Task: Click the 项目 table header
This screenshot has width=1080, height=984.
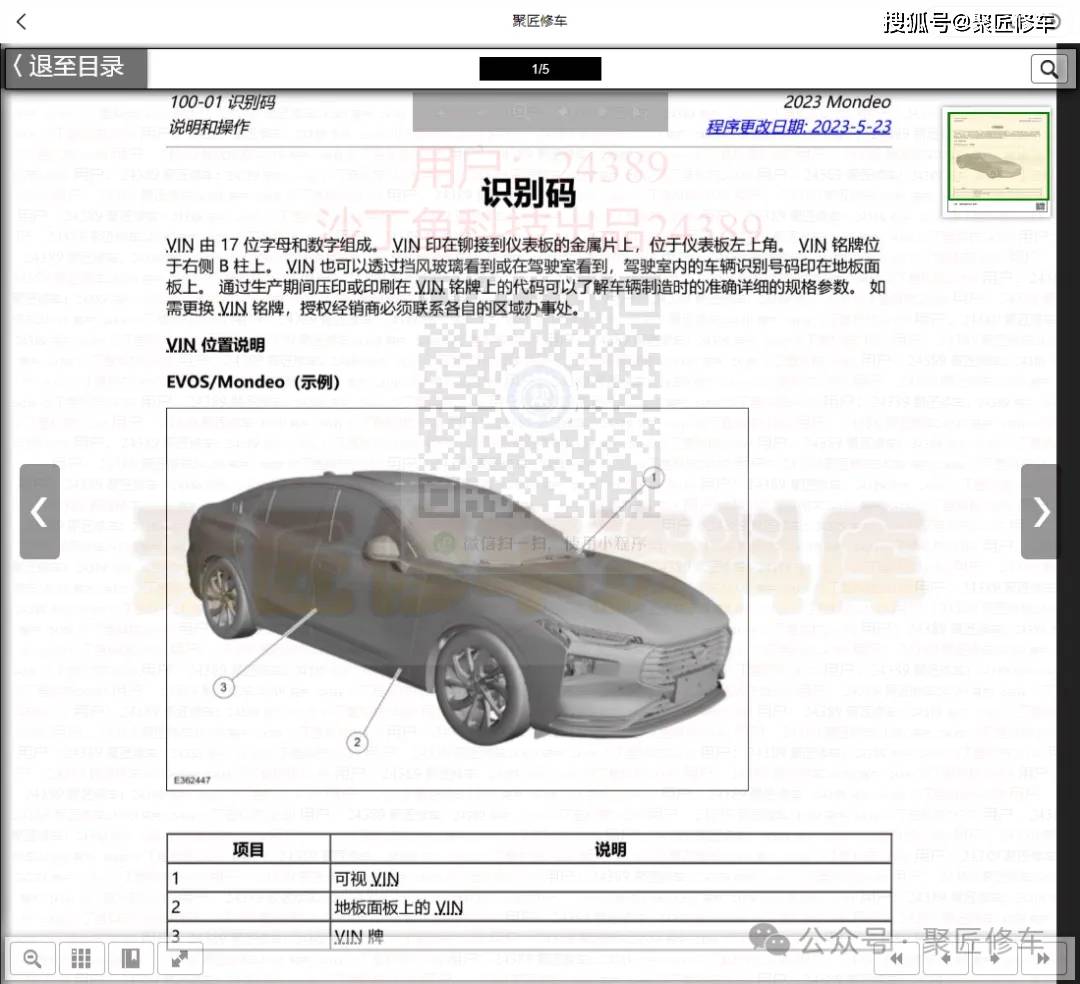Action: click(248, 850)
